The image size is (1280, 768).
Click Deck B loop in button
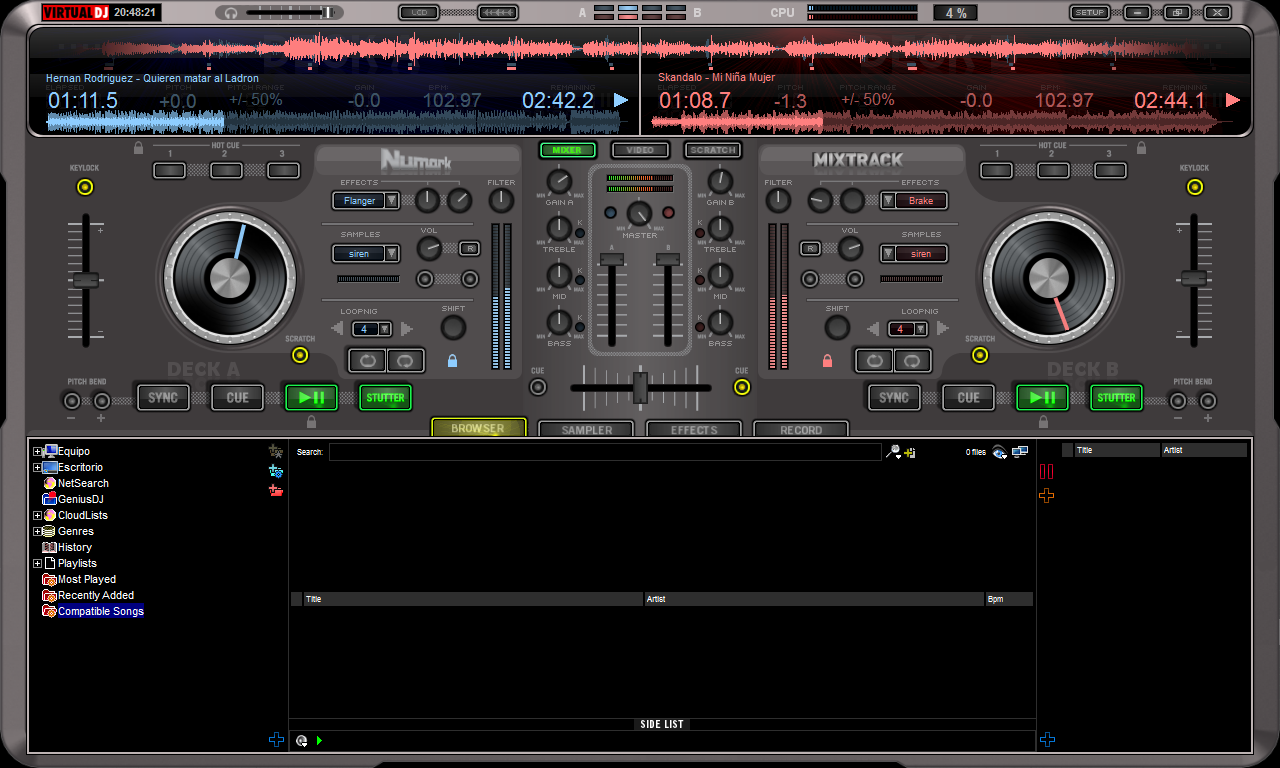(x=874, y=360)
